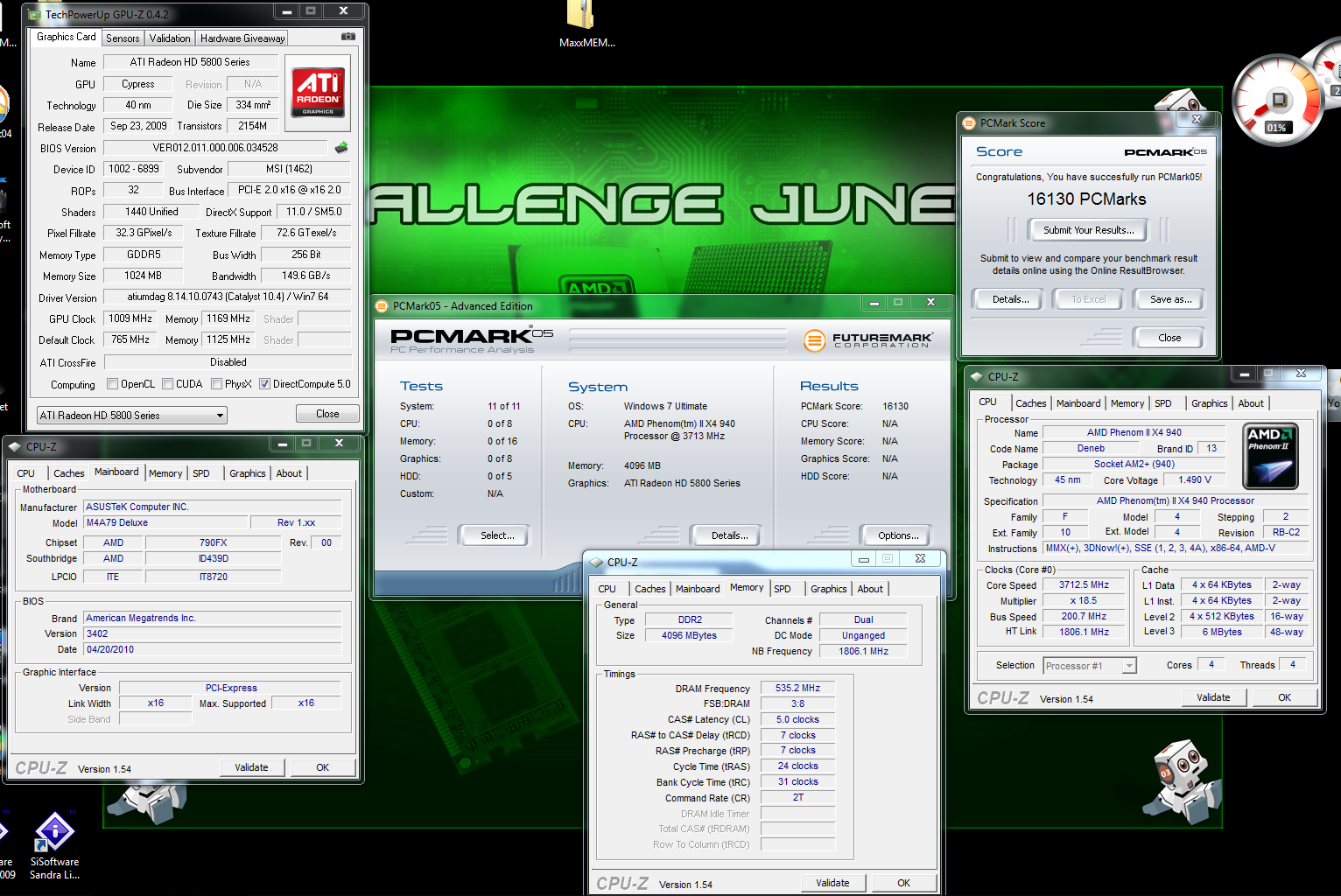The height and width of the screenshot is (896, 1341).
Task: Select the Caches tab in Mainboard CPU-Z window
Action: 69,473
